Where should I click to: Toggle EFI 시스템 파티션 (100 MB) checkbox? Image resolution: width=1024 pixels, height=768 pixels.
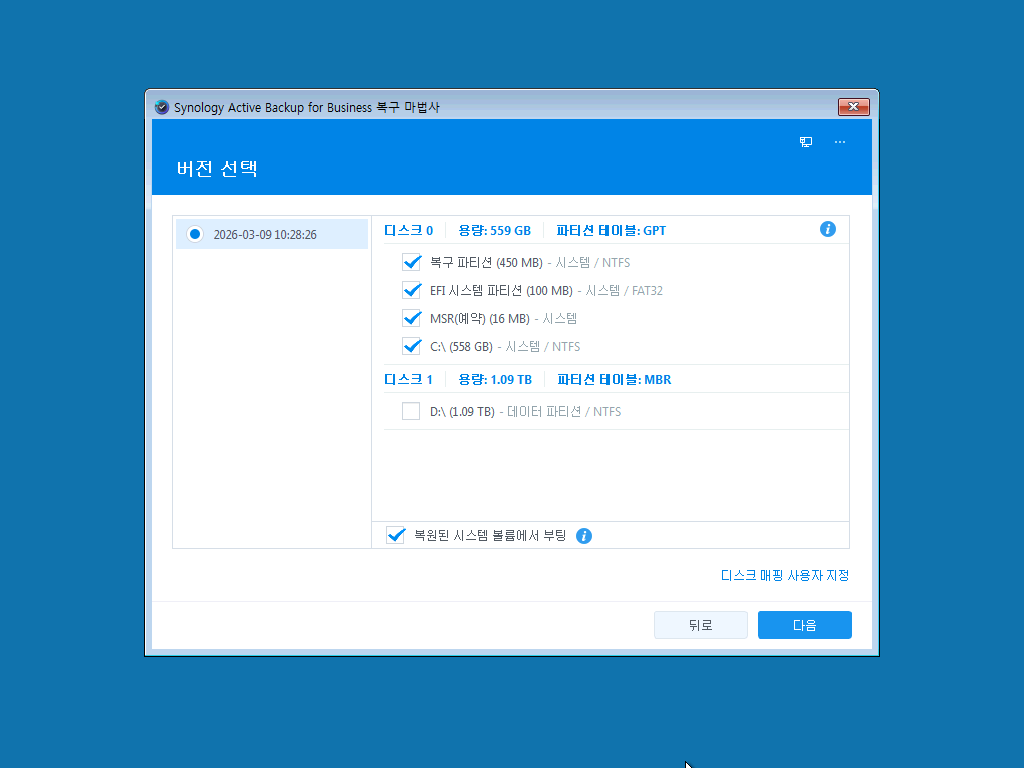[x=411, y=290]
